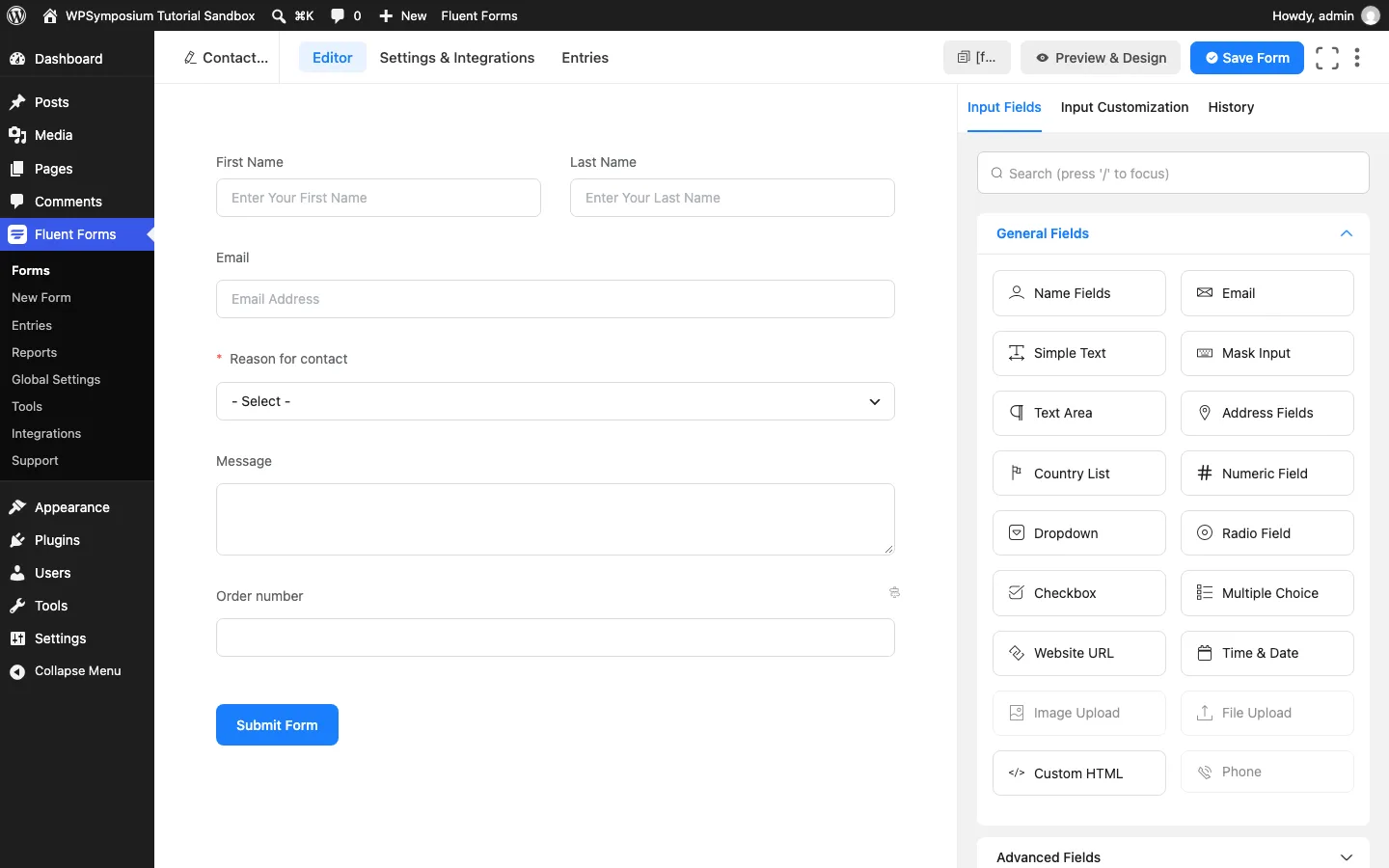1389x868 pixels.
Task: Click the Submit Form button
Action: click(x=277, y=724)
